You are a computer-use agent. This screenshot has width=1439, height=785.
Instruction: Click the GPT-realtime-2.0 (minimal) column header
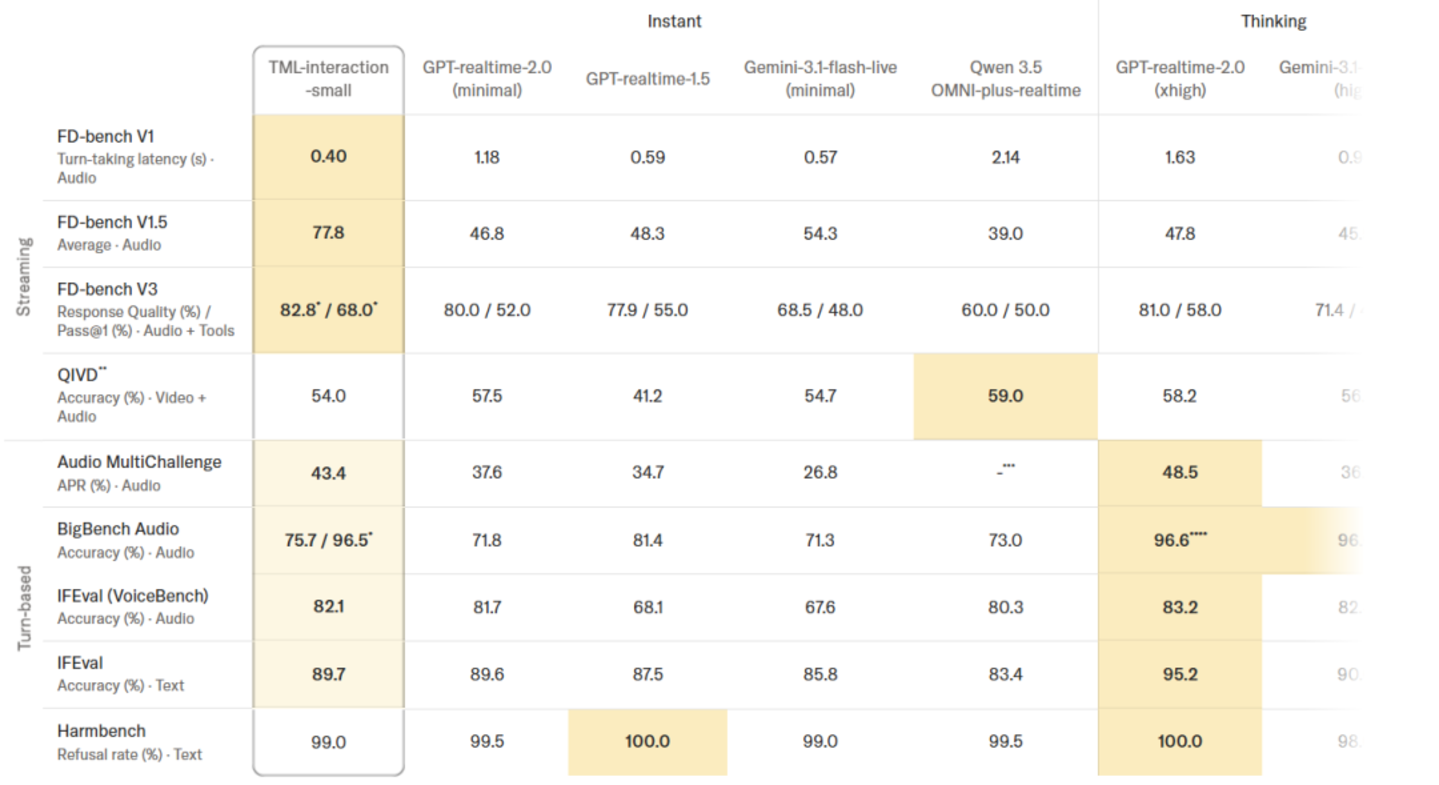pos(486,79)
